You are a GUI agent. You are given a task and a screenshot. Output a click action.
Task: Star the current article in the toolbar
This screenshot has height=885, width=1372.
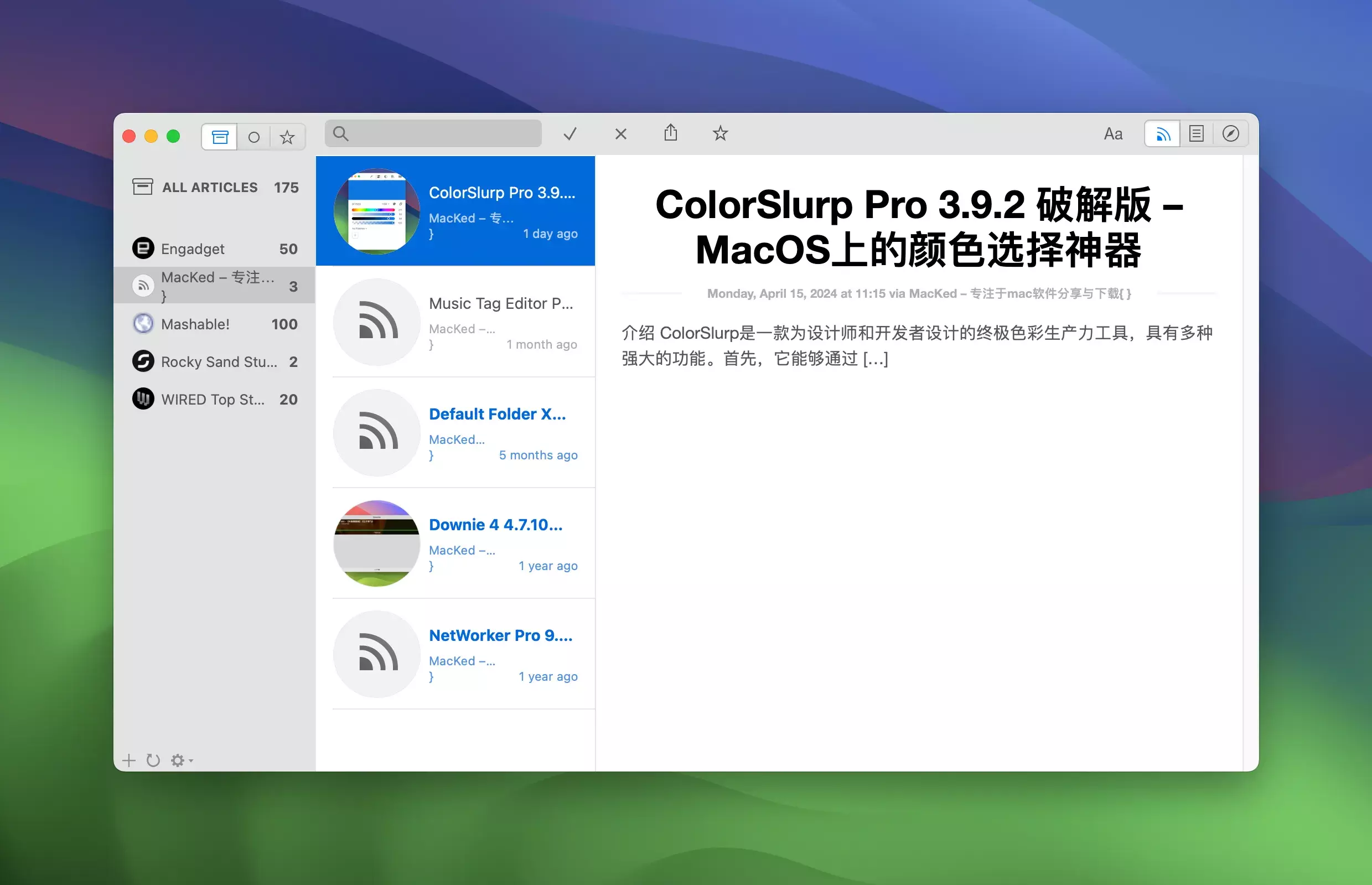[x=719, y=133]
